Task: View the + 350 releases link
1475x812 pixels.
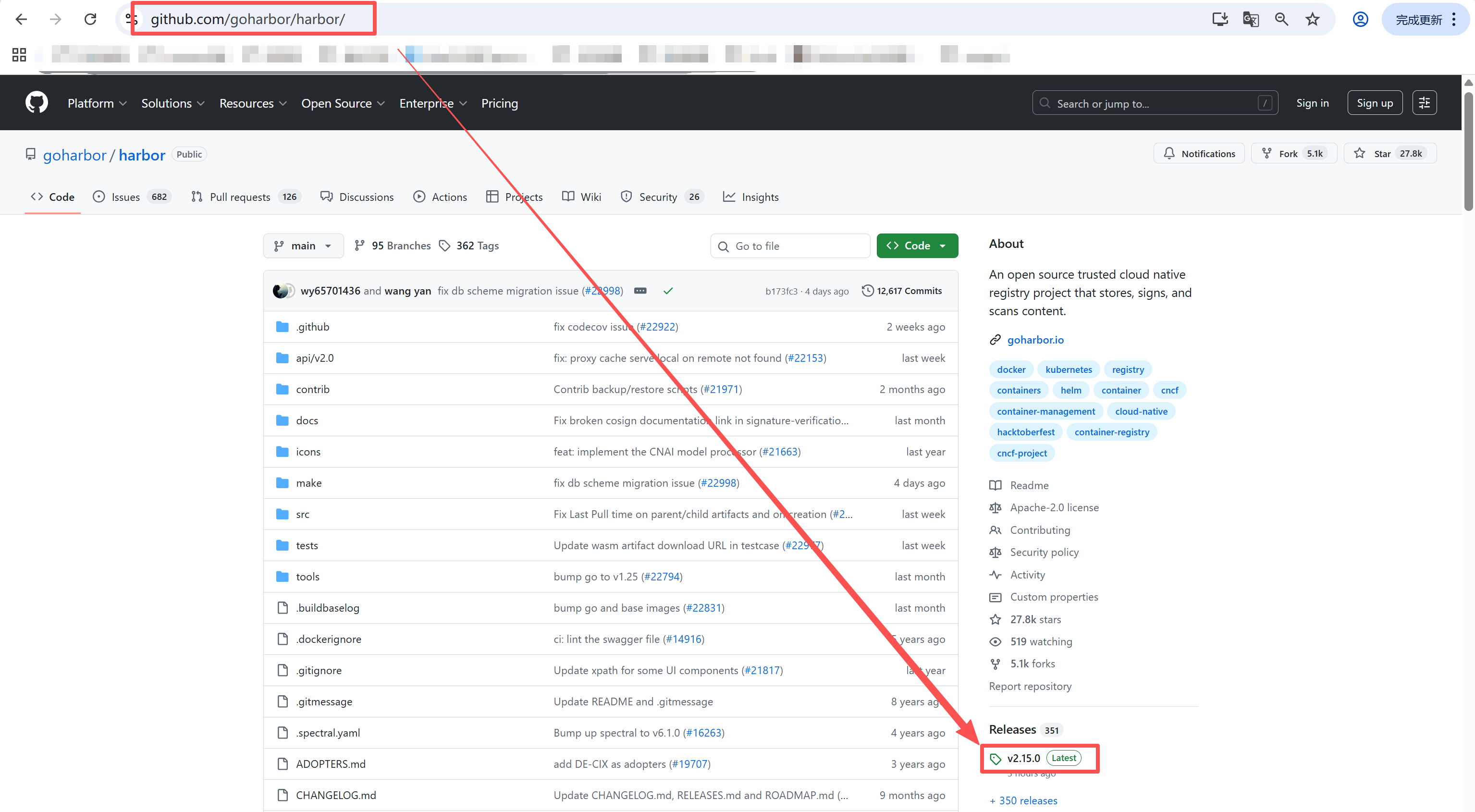Action: click(x=1023, y=801)
